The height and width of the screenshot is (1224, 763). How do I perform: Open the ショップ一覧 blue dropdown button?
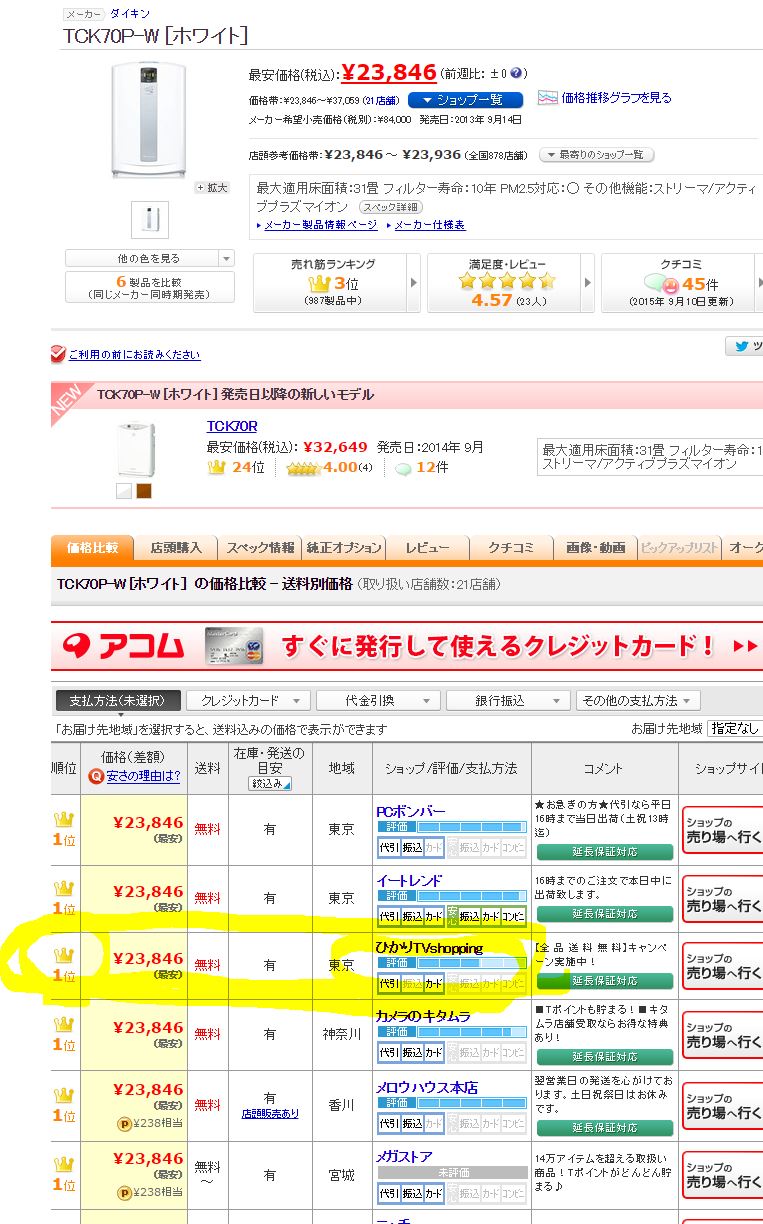pyautogui.click(x=465, y=100)
